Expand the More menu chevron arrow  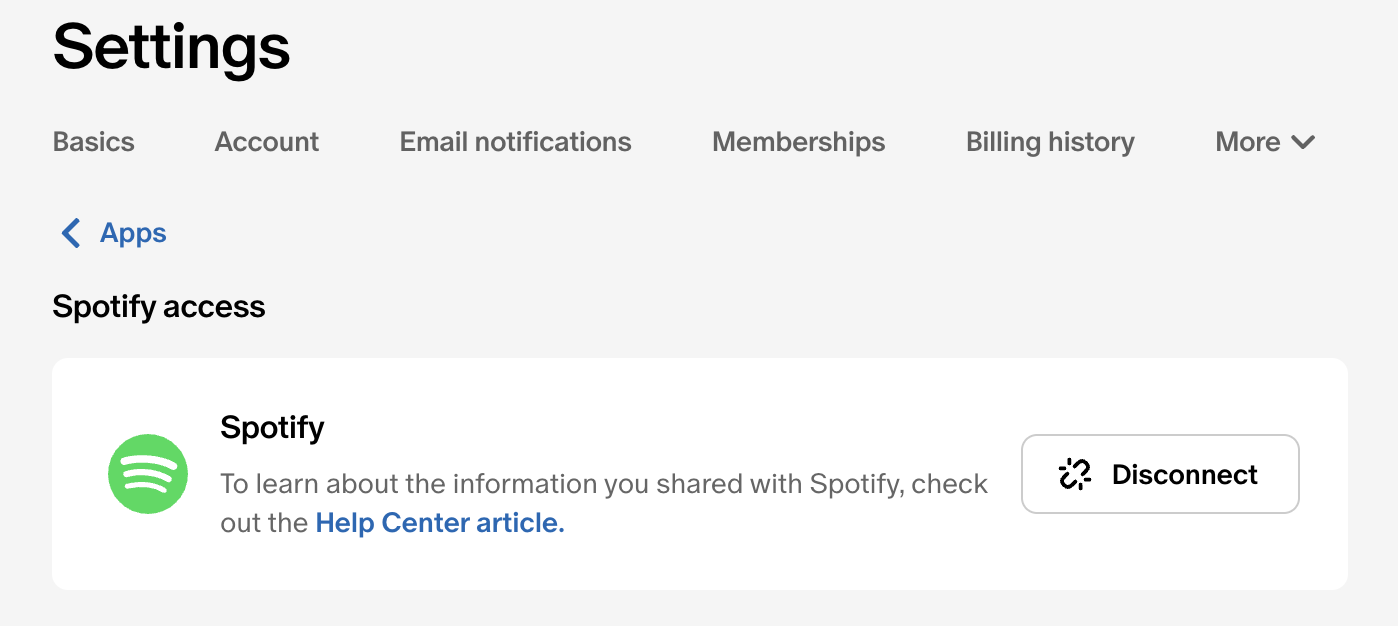coord(1303,143)
